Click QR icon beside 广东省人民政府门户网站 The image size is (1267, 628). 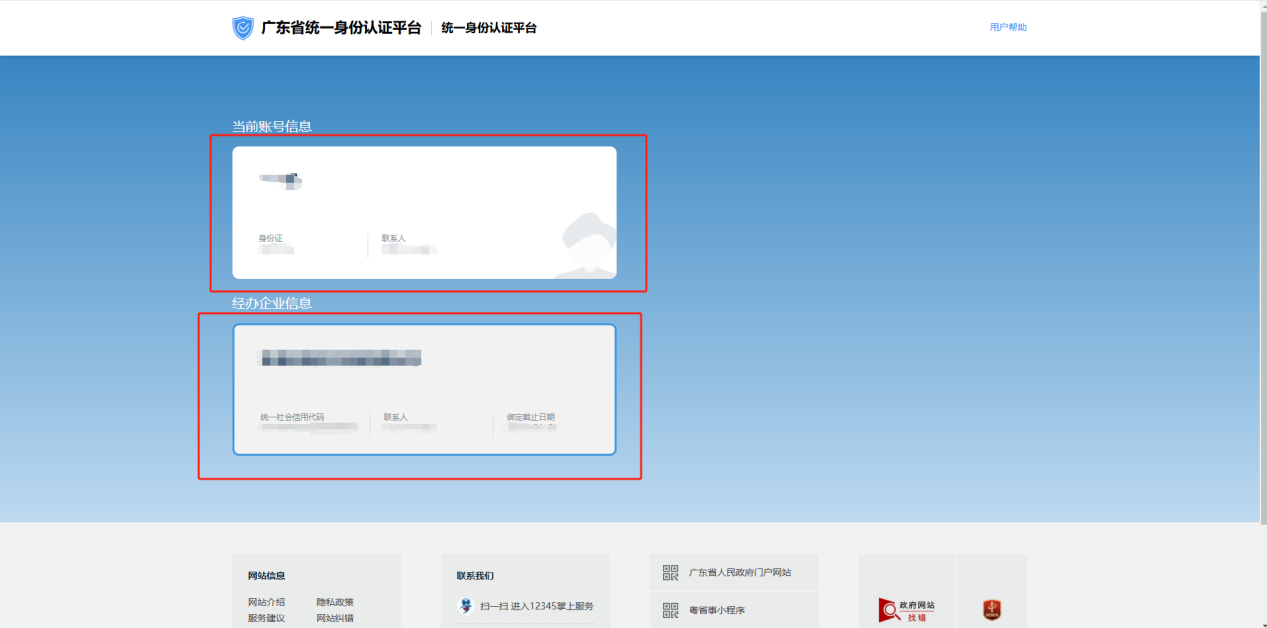pyautogui.click(x=670, y=572)
